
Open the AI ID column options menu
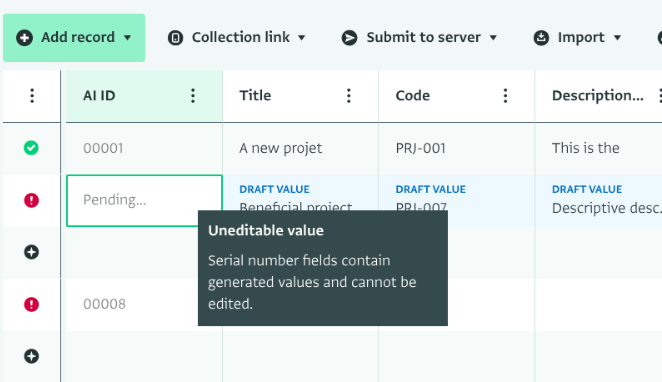193,96
